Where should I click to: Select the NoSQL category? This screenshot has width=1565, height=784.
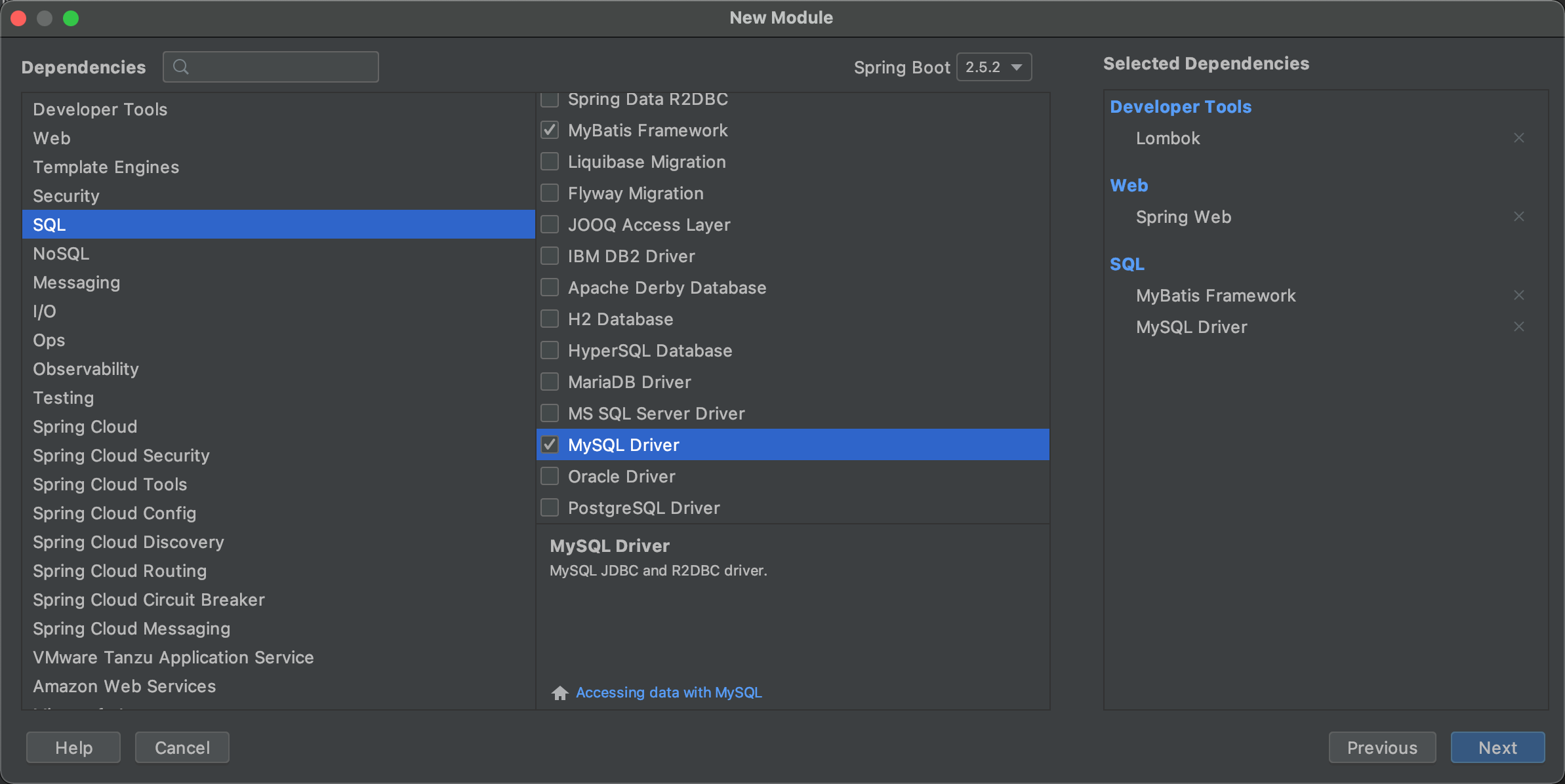pos(278,254)
